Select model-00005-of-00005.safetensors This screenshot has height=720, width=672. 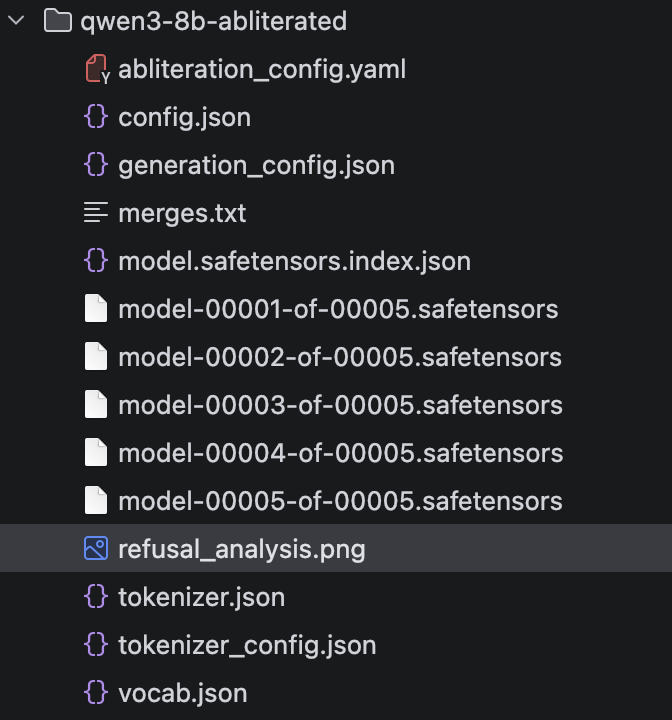tap(339, 501)
